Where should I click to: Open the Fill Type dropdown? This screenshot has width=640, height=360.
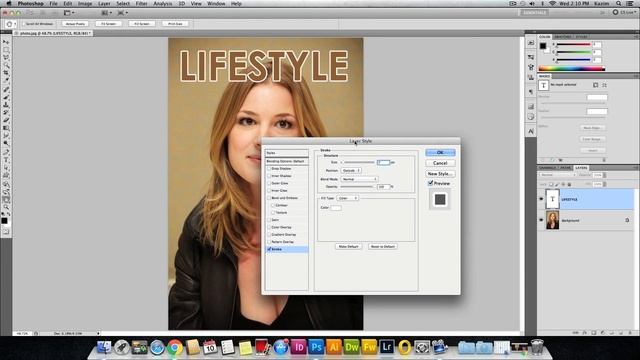(347, 198)
